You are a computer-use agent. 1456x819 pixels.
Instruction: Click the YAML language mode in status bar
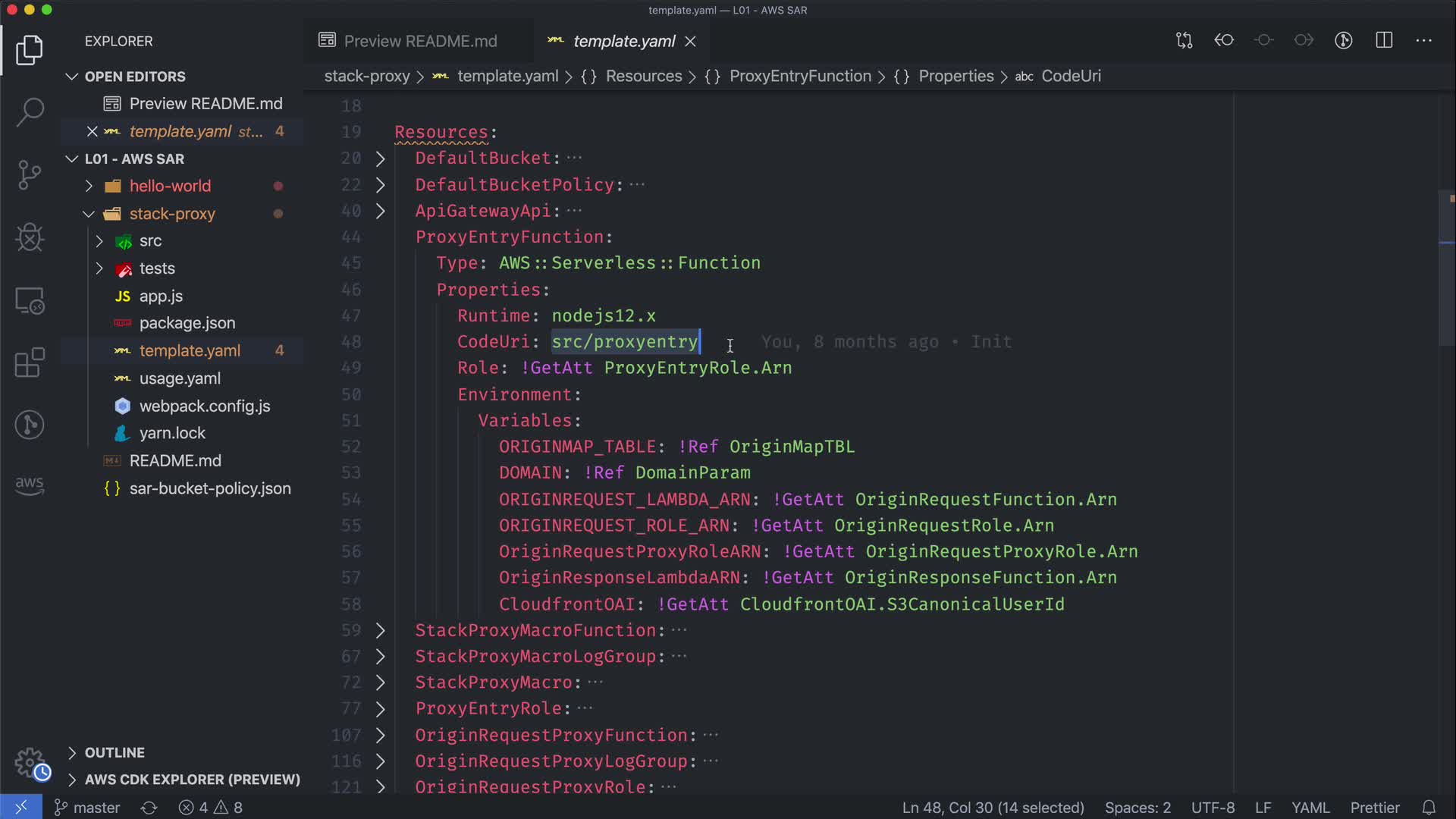click(1310, 808)
